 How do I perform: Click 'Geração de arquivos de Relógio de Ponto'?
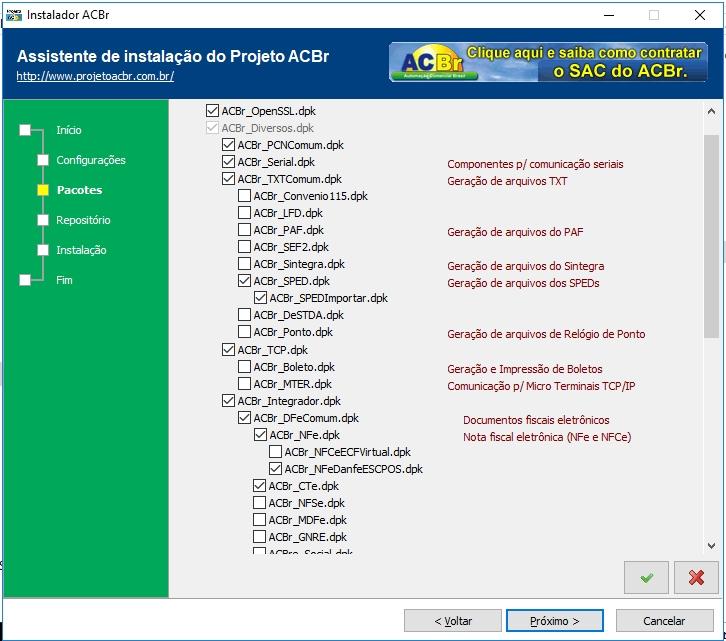tap(546, 334)
